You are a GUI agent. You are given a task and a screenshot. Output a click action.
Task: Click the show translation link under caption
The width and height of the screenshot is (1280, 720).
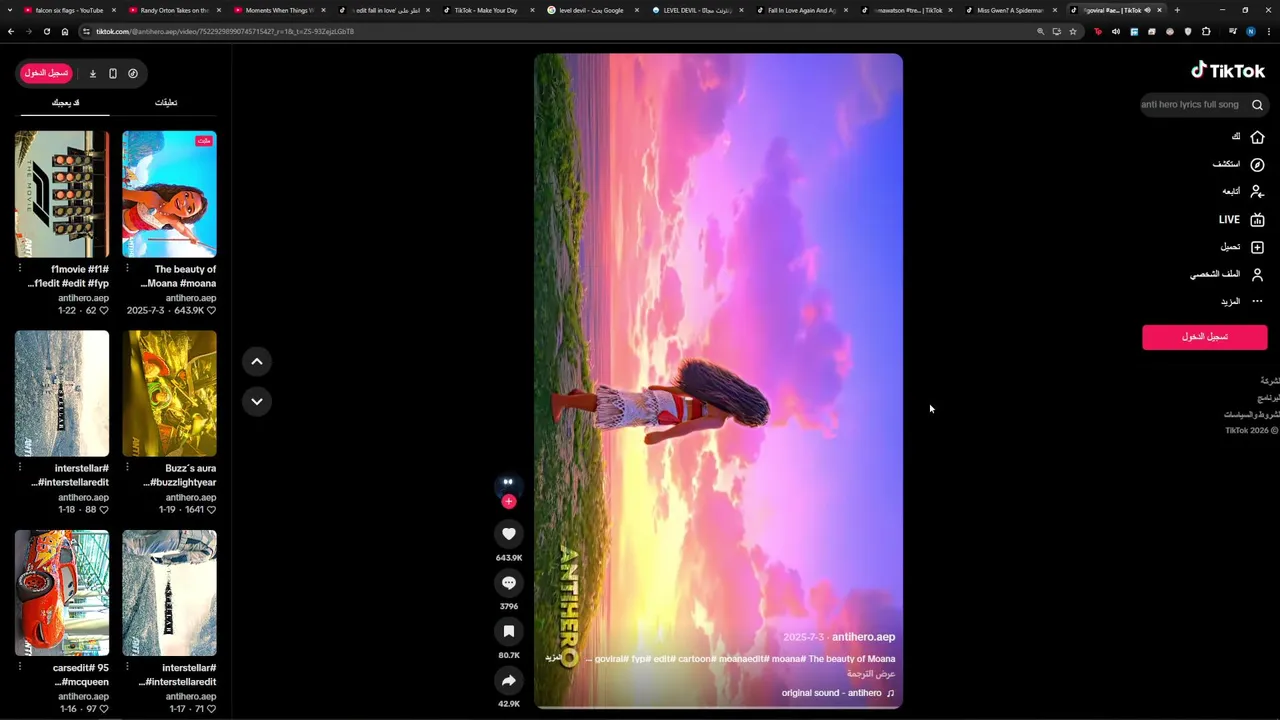(871, 674)
